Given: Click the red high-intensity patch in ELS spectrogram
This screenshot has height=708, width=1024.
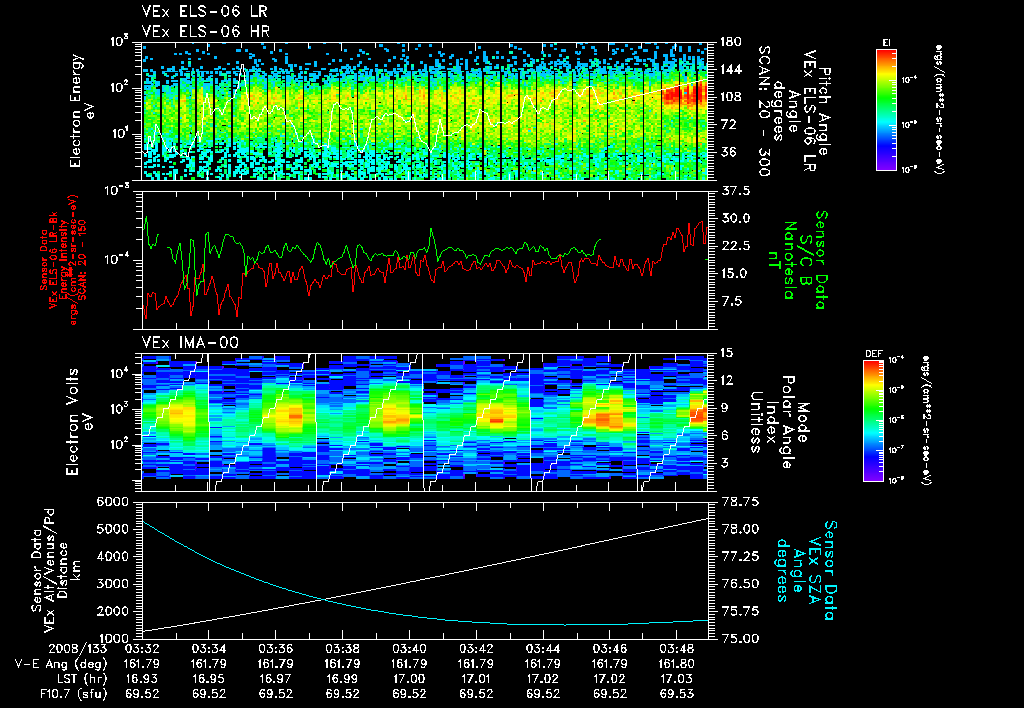Looking at the screenshot, I should 684,95.
